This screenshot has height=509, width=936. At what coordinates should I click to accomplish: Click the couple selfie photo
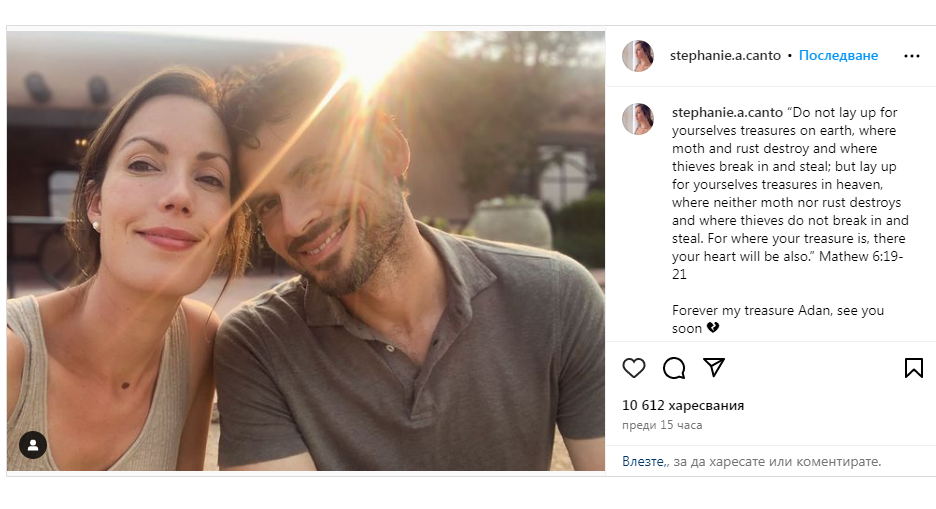pyautogui.click(x=305, y=250)
